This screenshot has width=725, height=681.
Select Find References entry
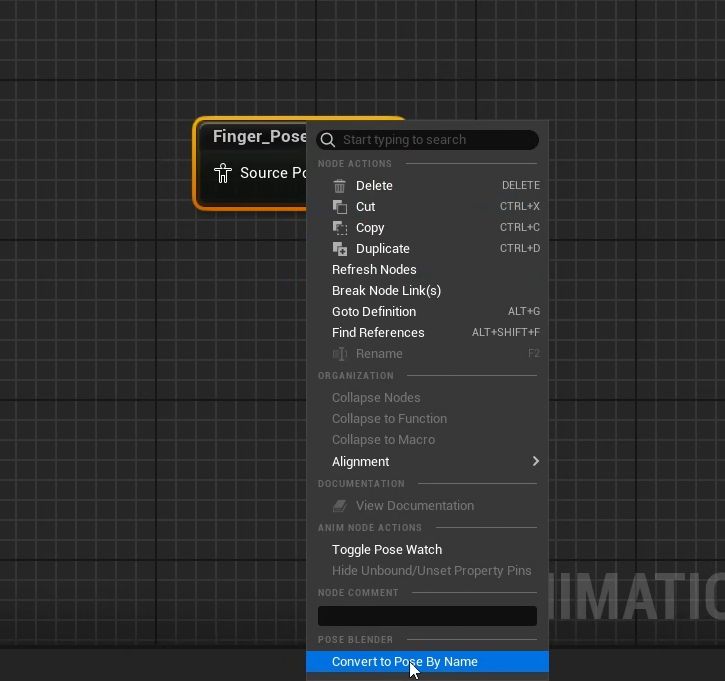point(428,332)
